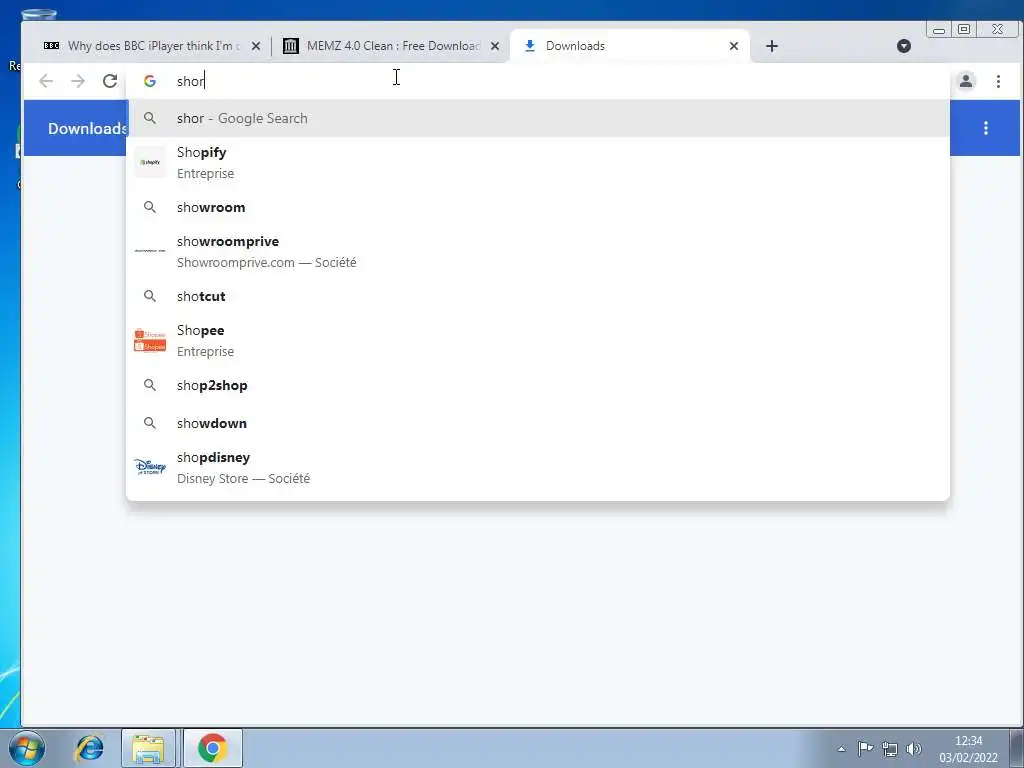Click the download icon on Downloads tab

(530, 46)
